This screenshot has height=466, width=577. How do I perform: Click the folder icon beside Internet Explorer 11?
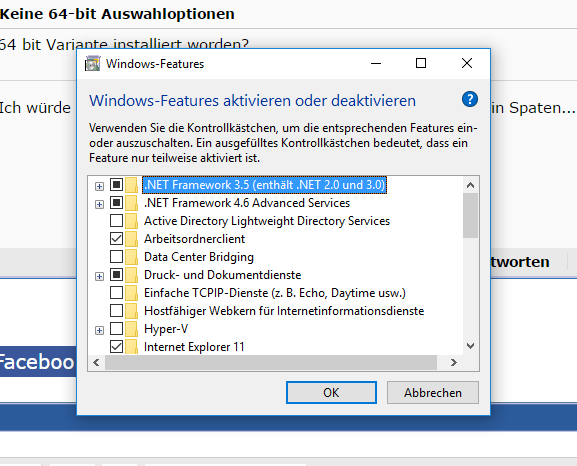pyautogui.click(x=131, y=347)
